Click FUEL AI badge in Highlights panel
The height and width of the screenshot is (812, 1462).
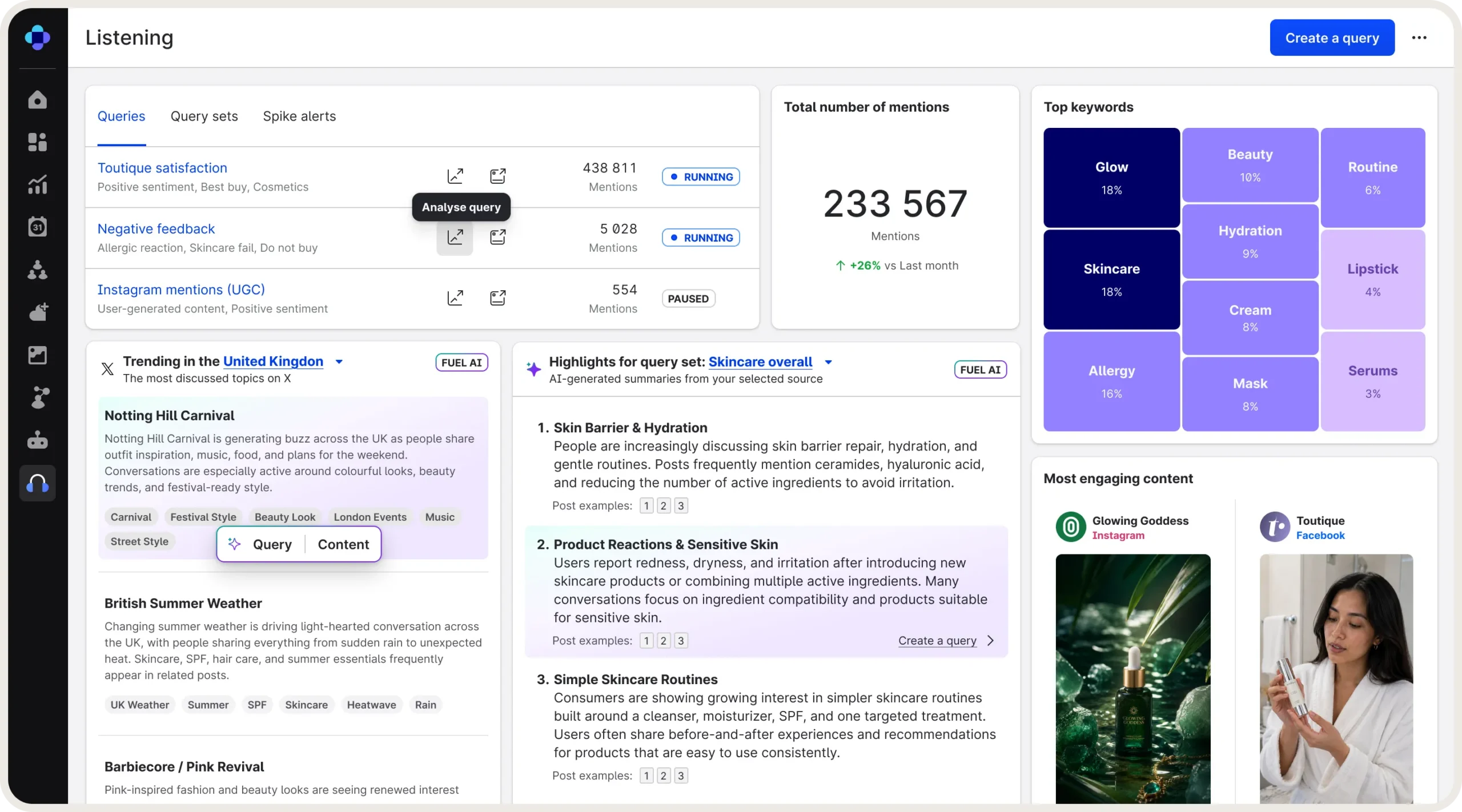point(981,370)
